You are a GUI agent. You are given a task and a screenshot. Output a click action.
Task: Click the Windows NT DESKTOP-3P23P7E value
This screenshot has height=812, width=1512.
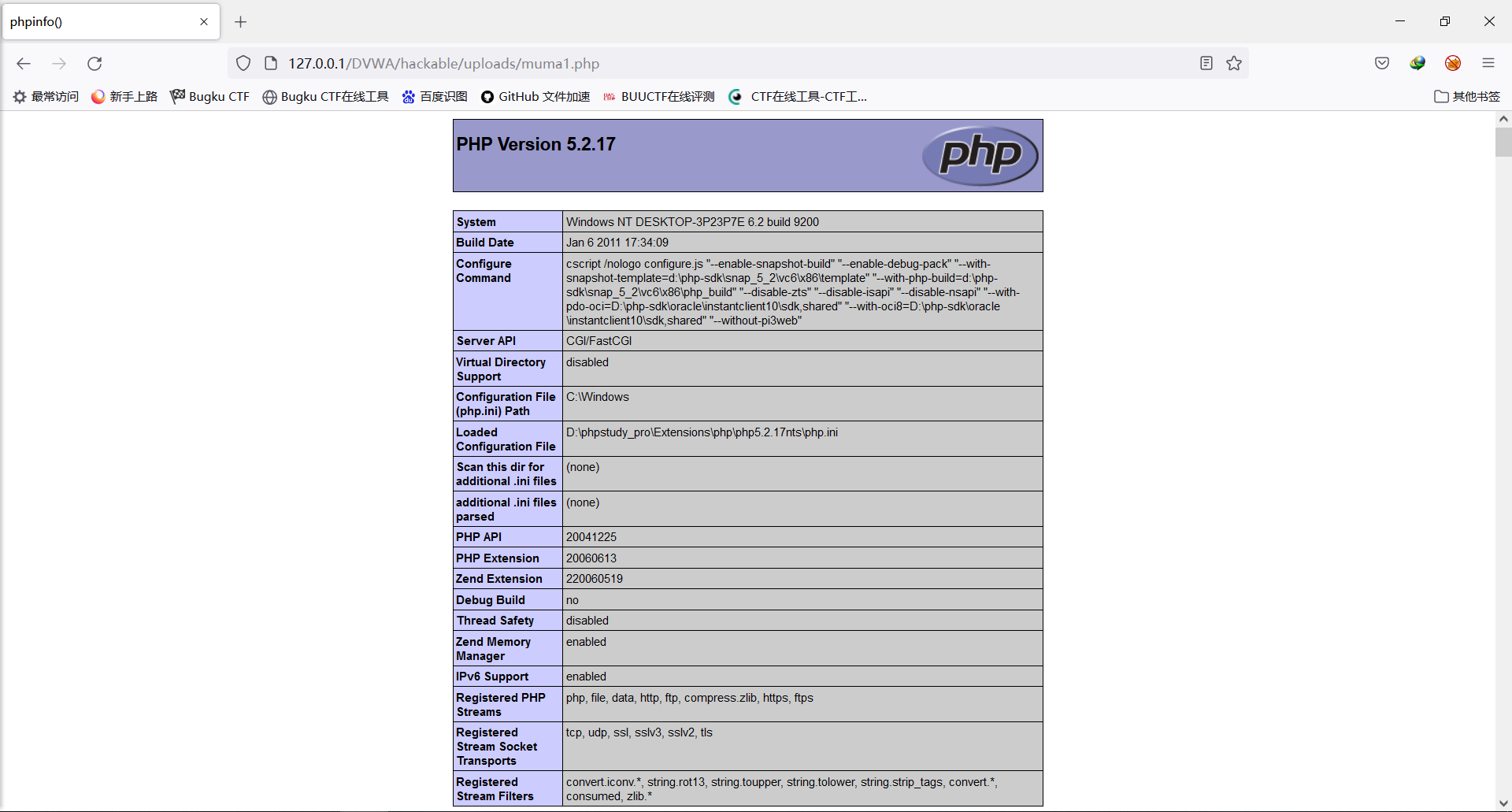693,222
